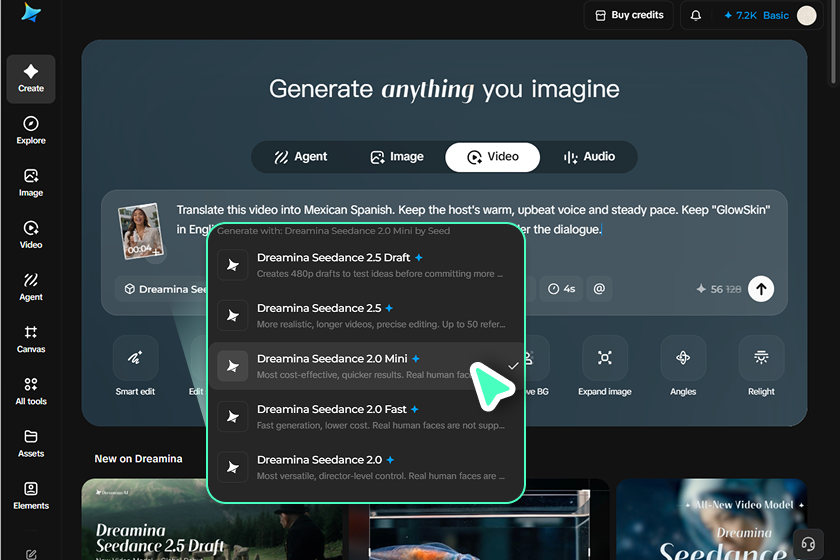Open the Canvas sidebar section
840x560 pixels.
click(31, 339)
